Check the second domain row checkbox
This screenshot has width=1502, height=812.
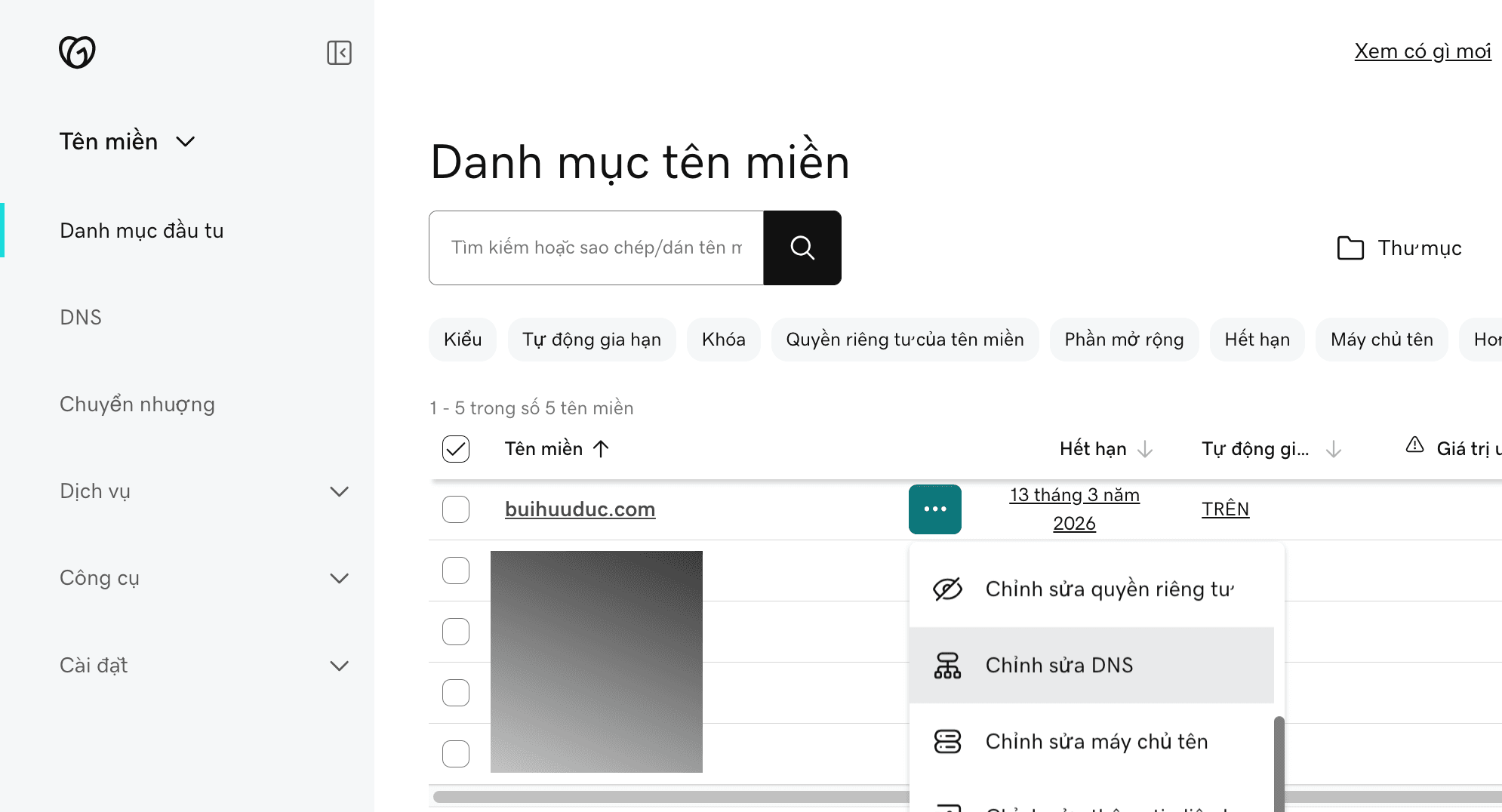pyautogui.click(x=455, y=571)
